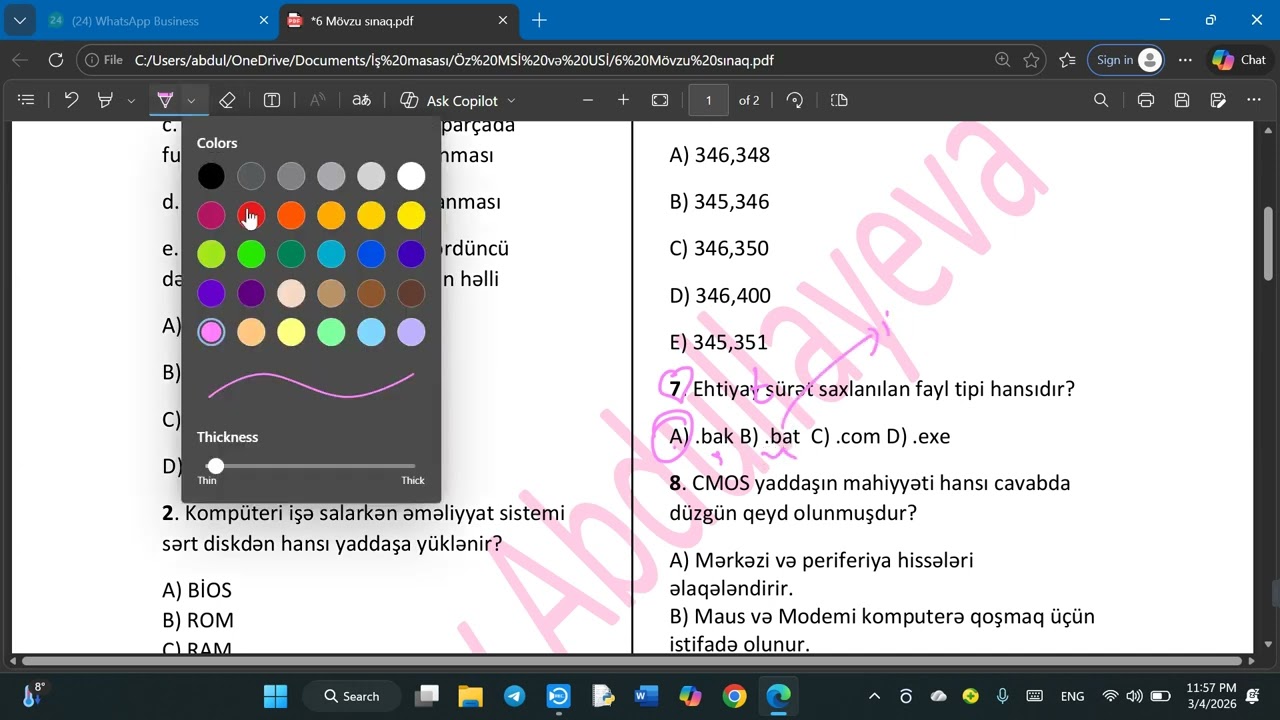Go back to the previous page
Image resolution: width=1280 pixels, height=720 pixels.
pos(20,60)
